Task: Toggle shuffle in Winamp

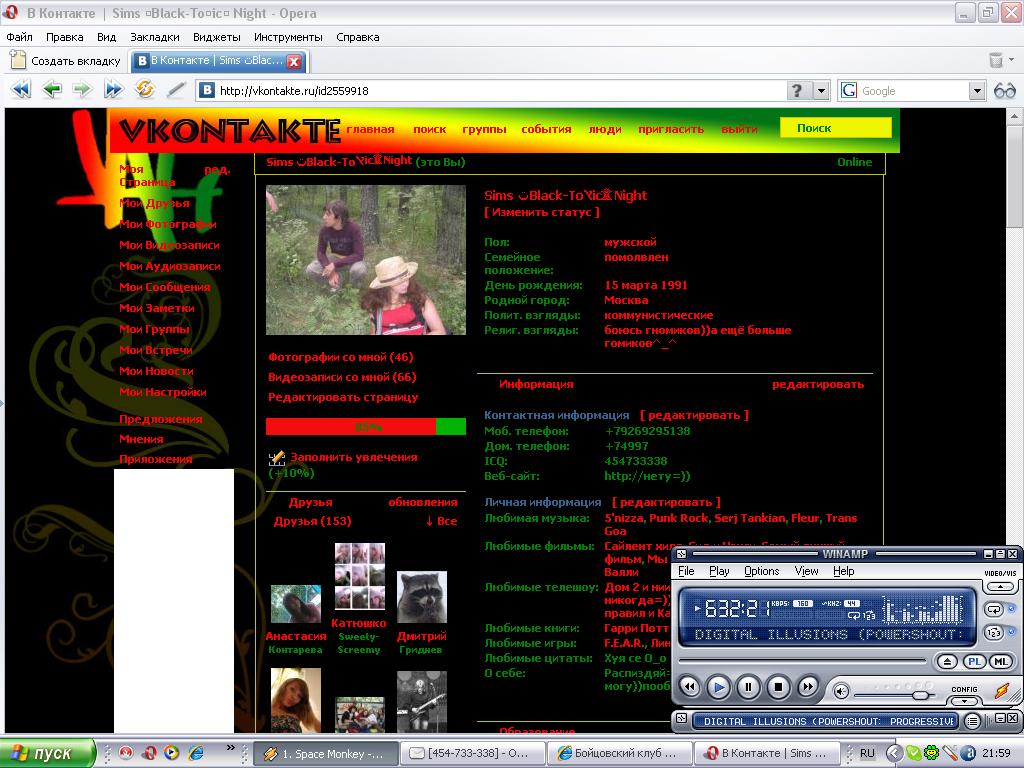Action: point(993,633)
